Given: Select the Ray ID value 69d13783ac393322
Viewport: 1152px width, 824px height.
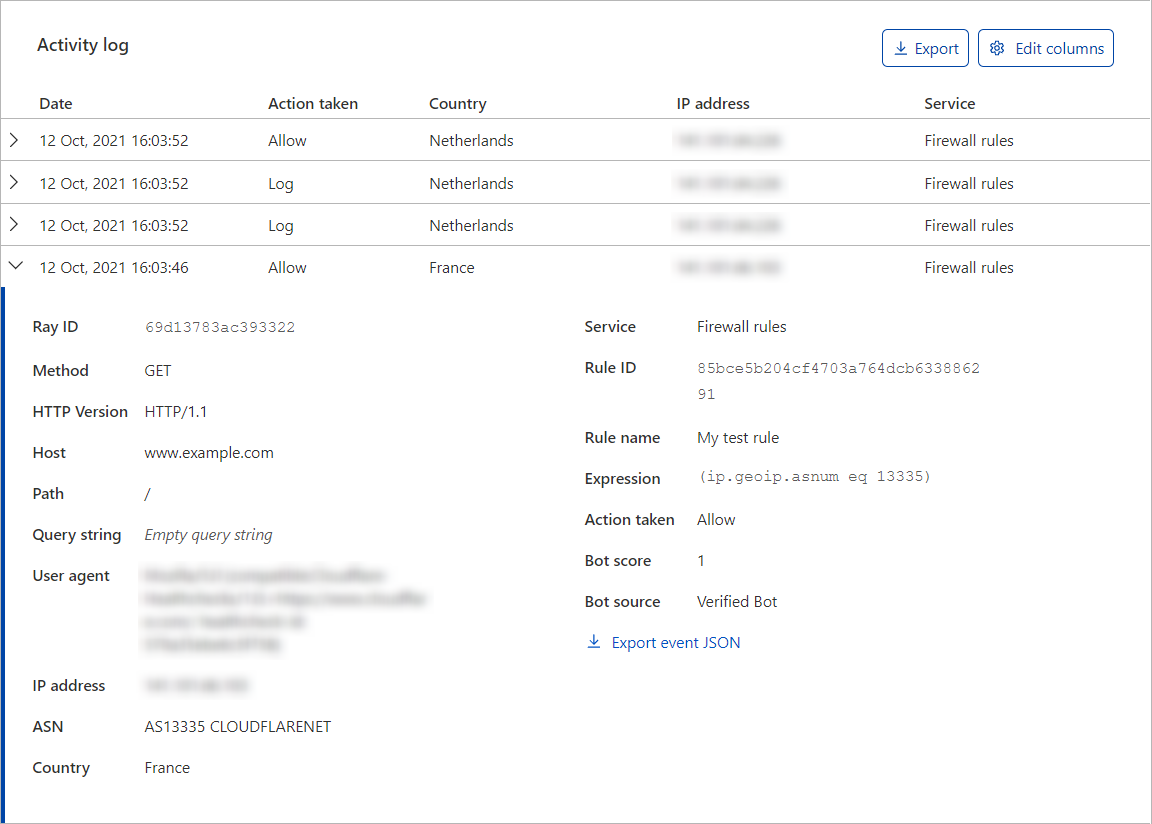Looking at the screenshot, I should (220, 326).
